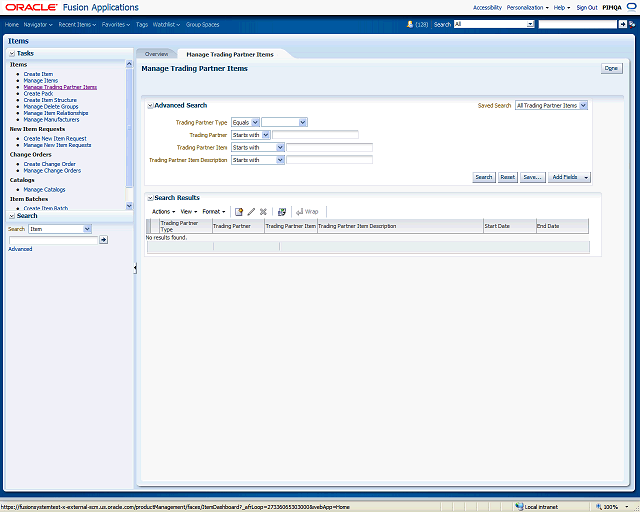Click the Manage Trading Partner Items link
The image size is (640, 512).
[60, 87]
